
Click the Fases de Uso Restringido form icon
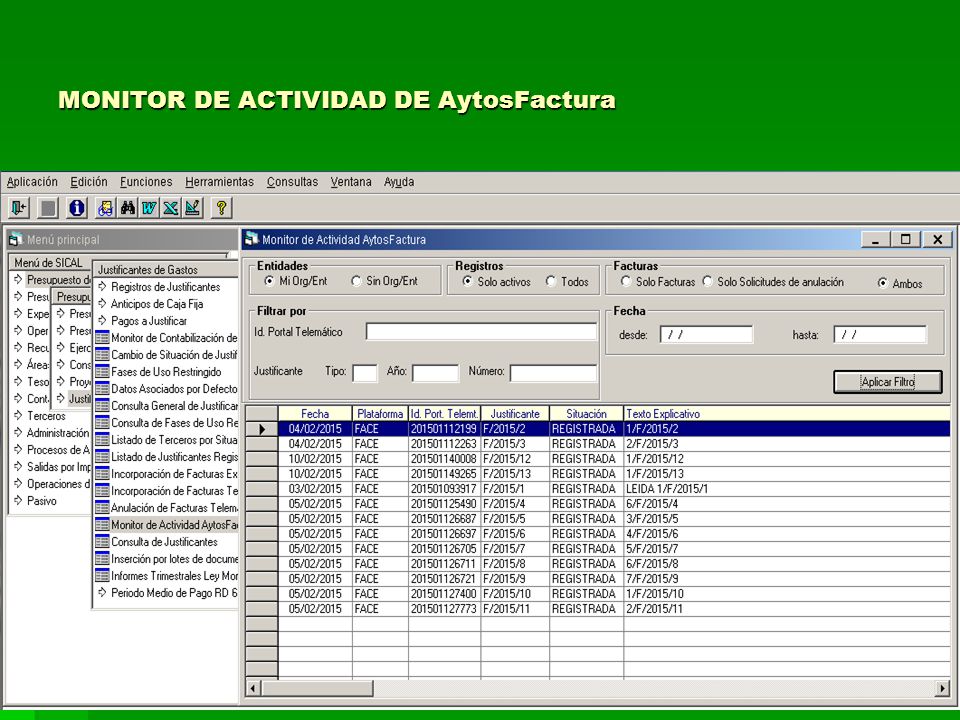102,372
